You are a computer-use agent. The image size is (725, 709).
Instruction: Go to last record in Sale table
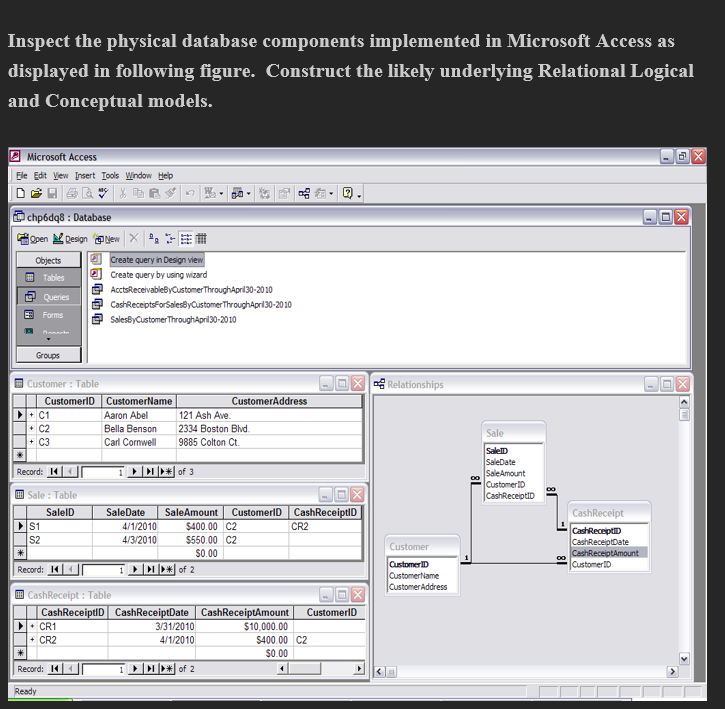coord(150,569)
